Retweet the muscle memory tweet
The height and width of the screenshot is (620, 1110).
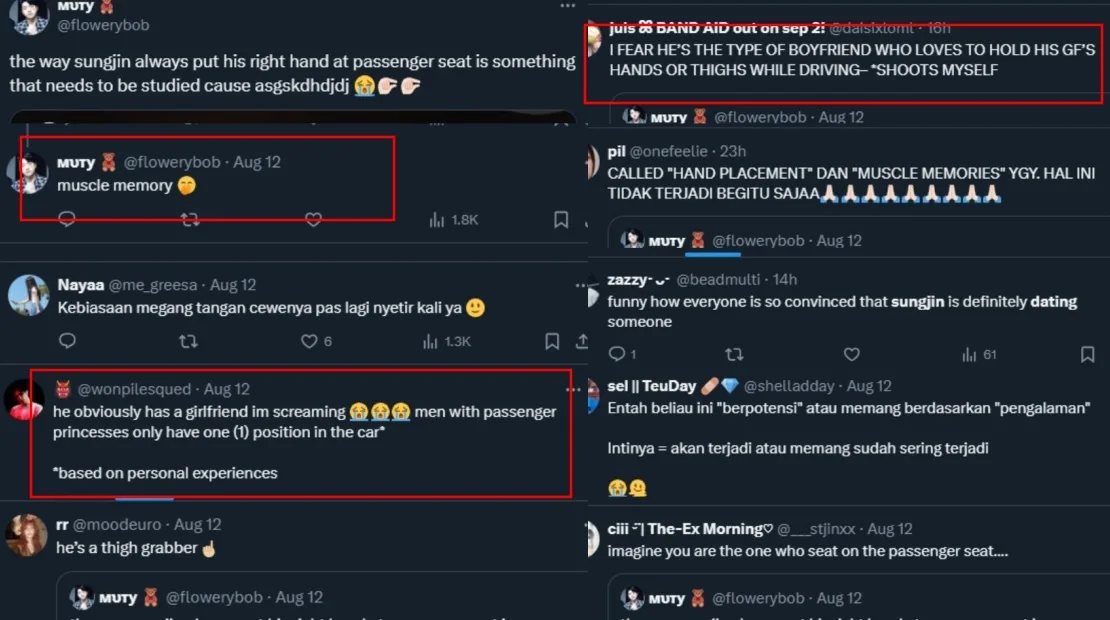(189, 219)
